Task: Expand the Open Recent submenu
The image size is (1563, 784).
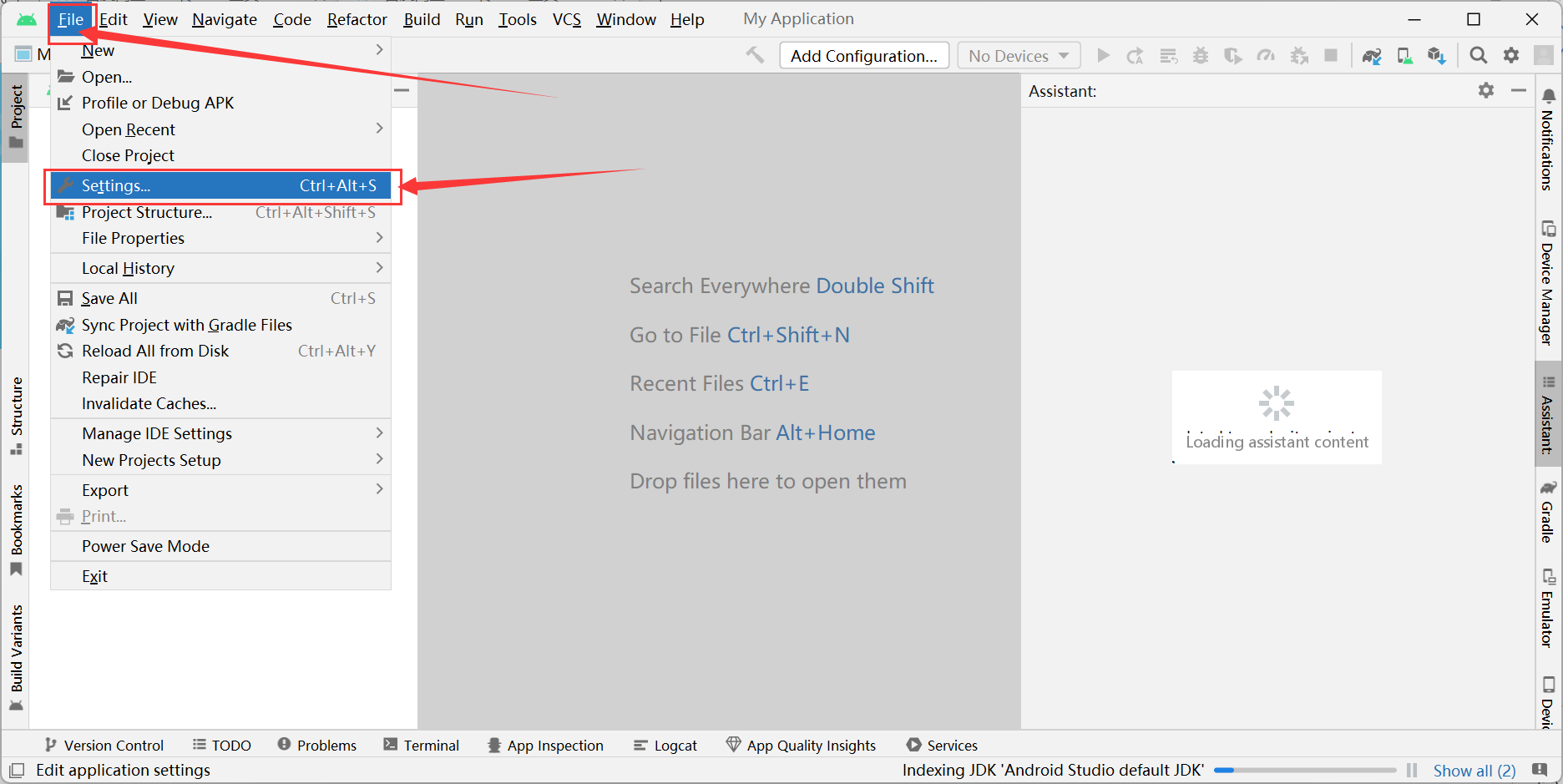Action: (220, 129)
